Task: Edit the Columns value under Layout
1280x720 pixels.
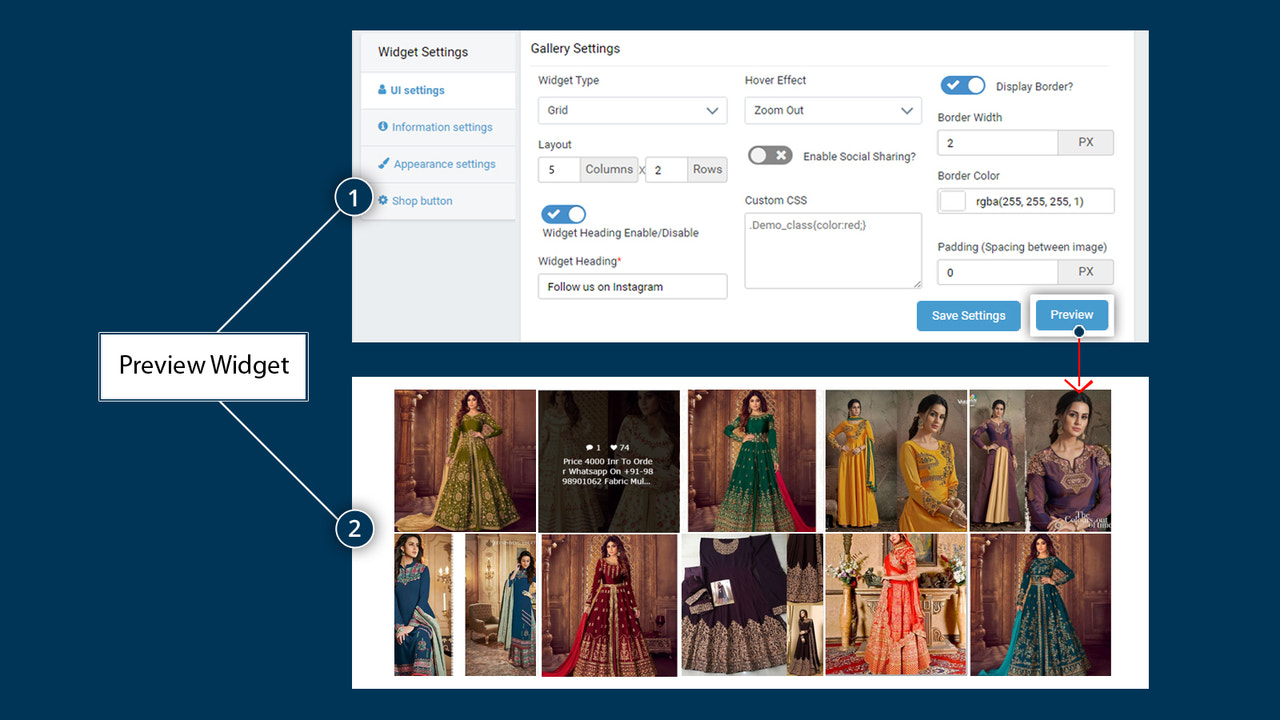Action: pos(557,169)
